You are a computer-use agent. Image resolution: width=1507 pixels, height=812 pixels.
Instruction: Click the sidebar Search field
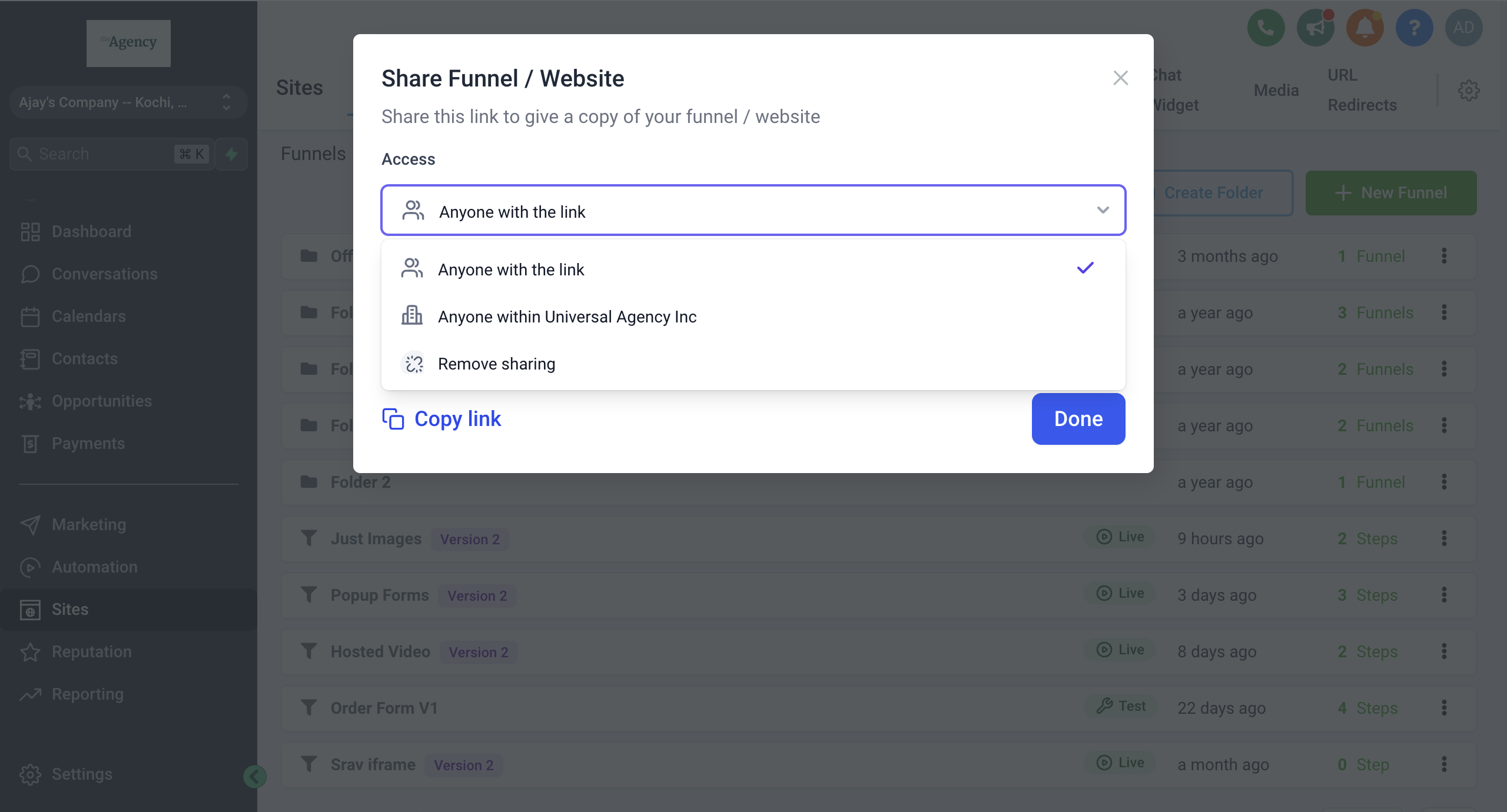(x=100, y=154)
